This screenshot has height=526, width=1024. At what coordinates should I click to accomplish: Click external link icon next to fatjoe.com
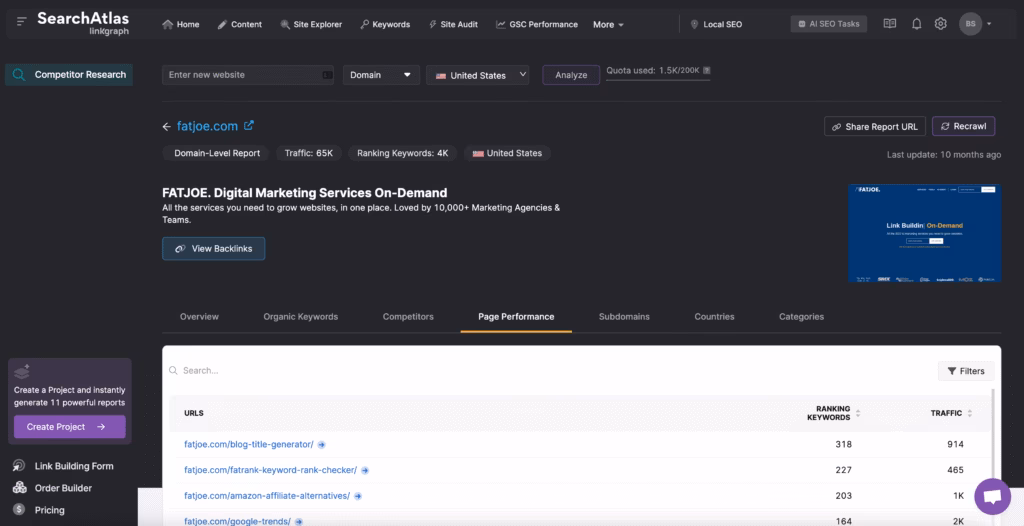249,126
